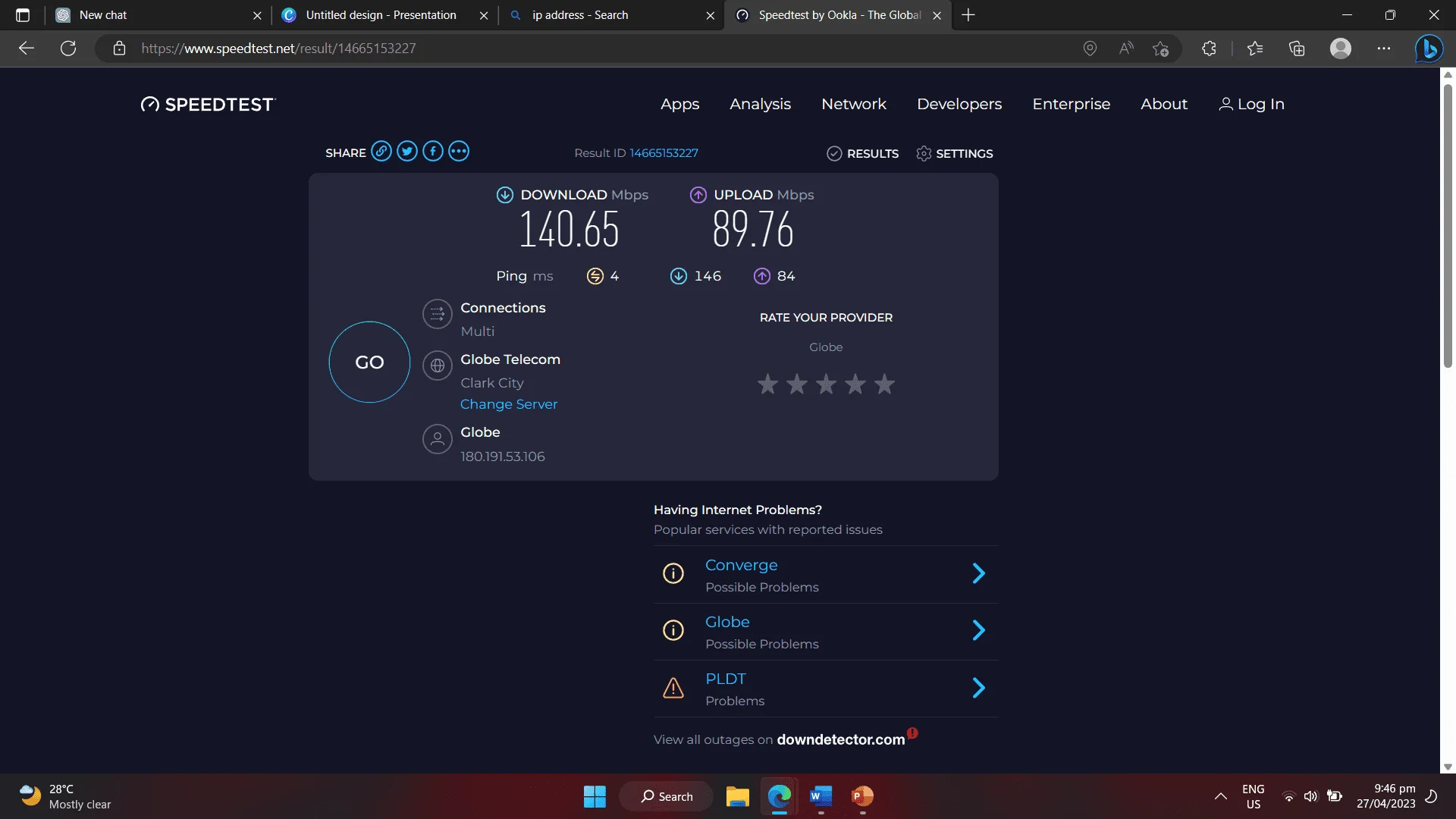This screenshot has width=1456, height=819.
Task: Open the browser profile avatar
Action: tap(1341, 49)
